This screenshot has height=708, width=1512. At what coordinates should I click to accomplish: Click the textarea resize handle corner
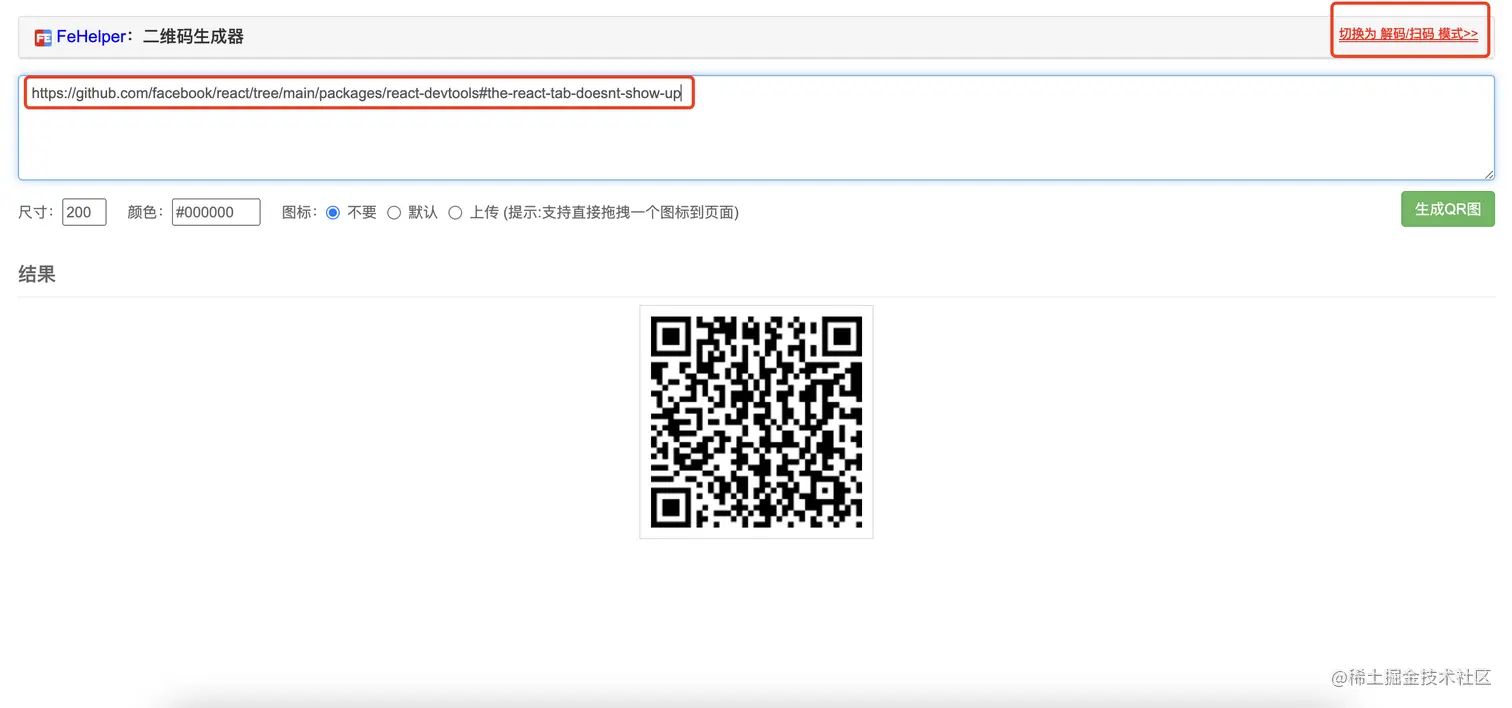point(1488,174)
